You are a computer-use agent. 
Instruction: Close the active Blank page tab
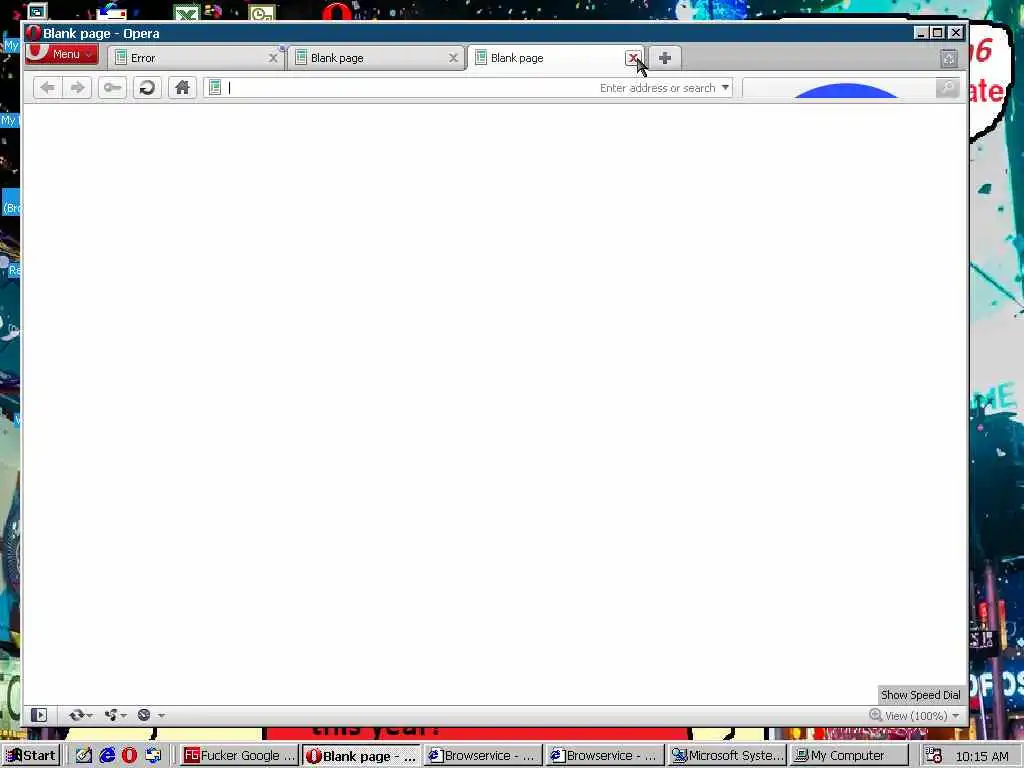633,58
